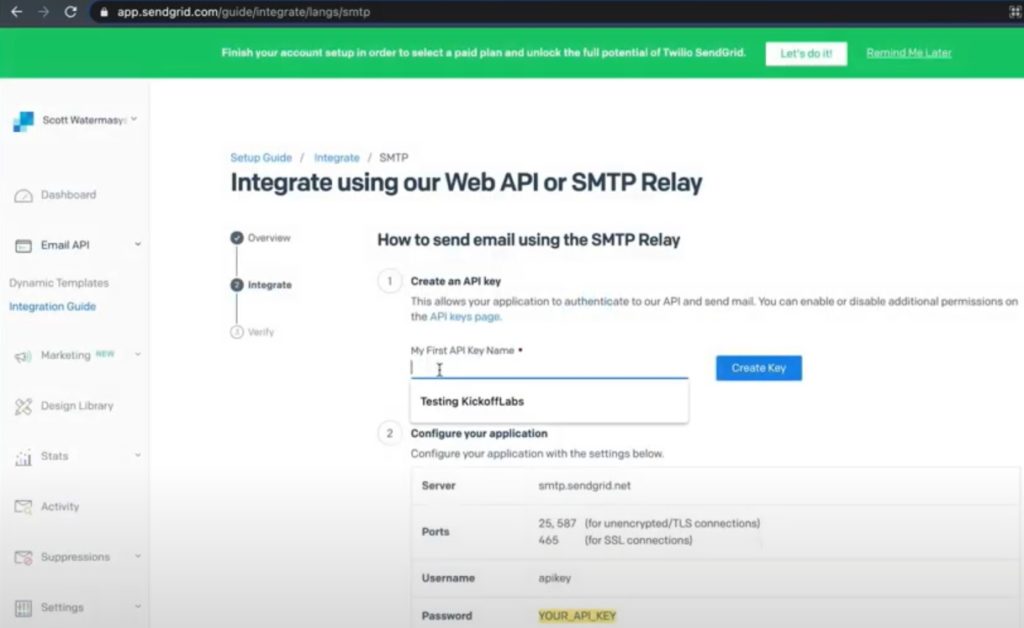The height and width of the screenshot is (628, 1024).
Task: Go to the Integrate step
Action: [270, 285]
